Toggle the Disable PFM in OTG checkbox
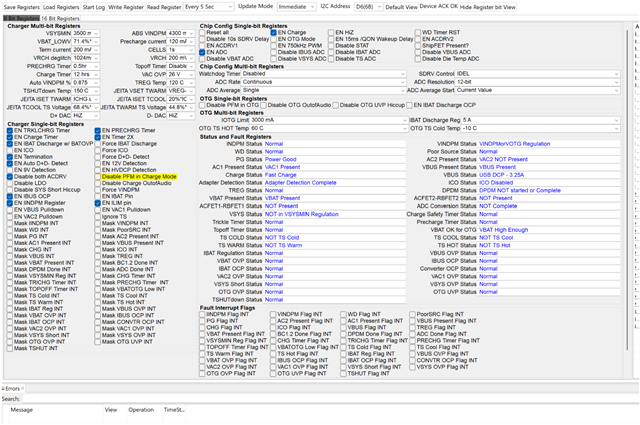Viewport: 640px width, 425px height. tap(202, 105)
